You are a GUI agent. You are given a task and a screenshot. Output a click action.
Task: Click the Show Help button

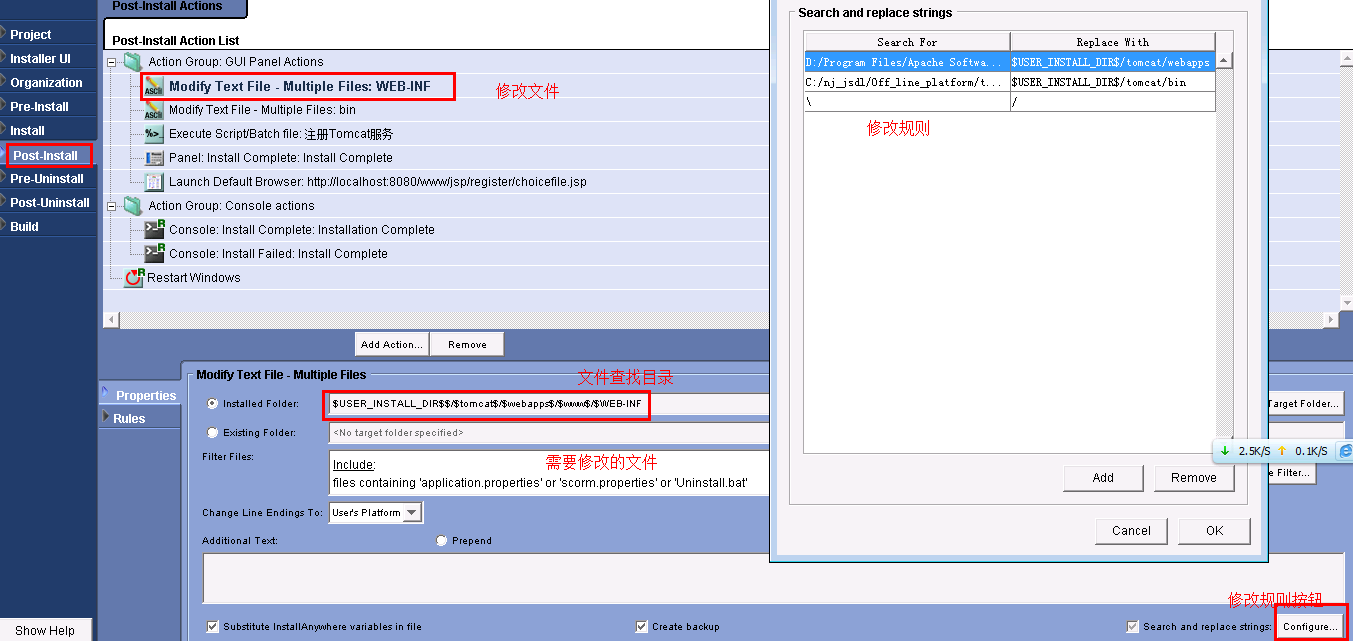tap(45, 630)
